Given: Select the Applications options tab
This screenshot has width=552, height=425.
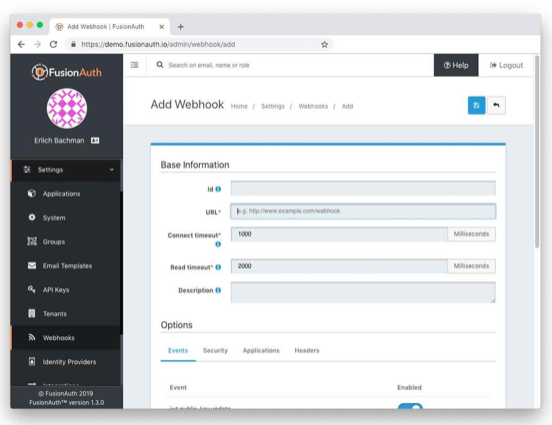Looking at the screenshot, I should pos(261,350).
